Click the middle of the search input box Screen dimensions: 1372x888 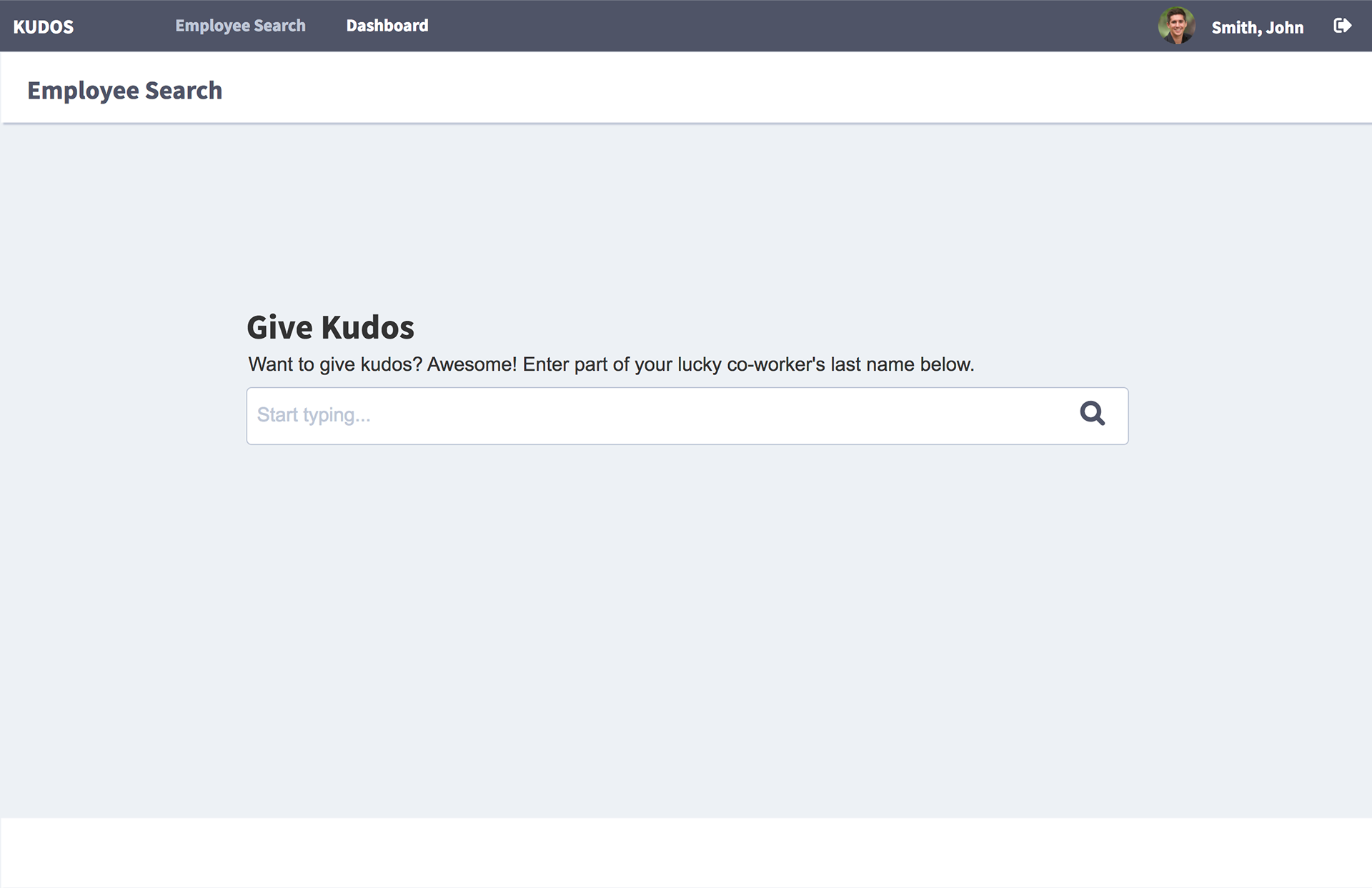(x=687, y=416)
